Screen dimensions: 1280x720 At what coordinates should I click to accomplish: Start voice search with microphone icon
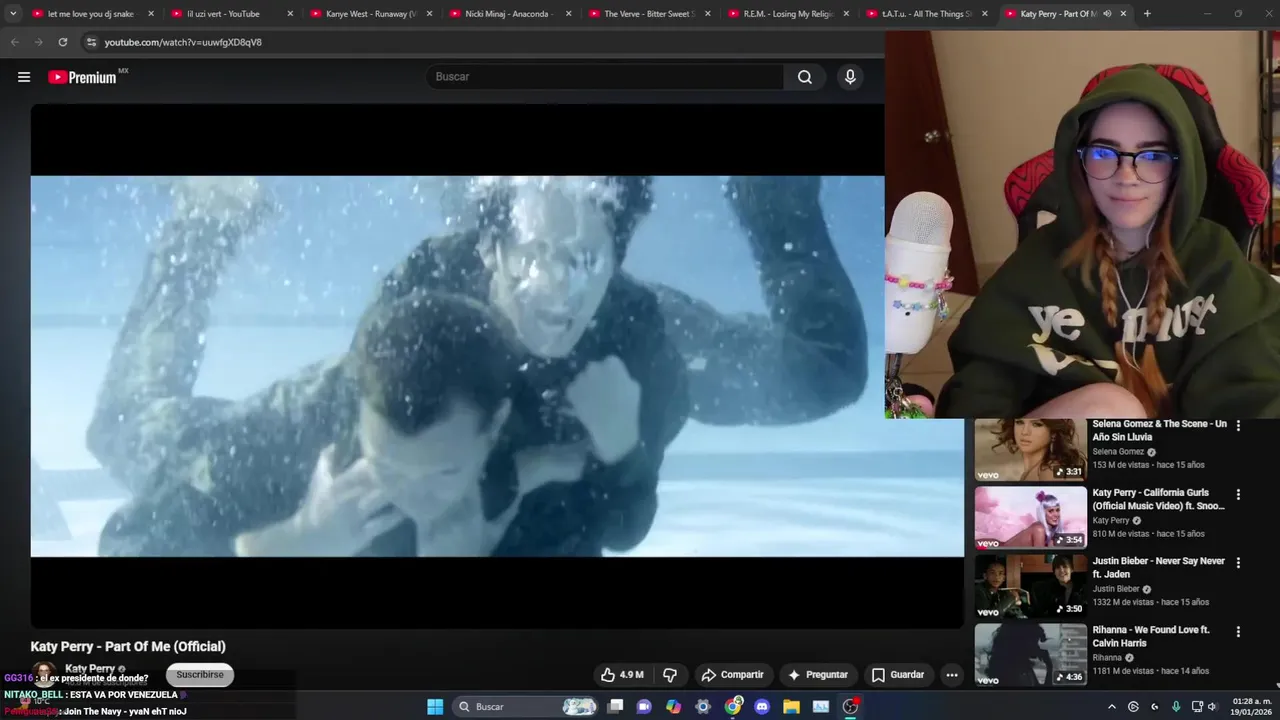coord(850,77)
